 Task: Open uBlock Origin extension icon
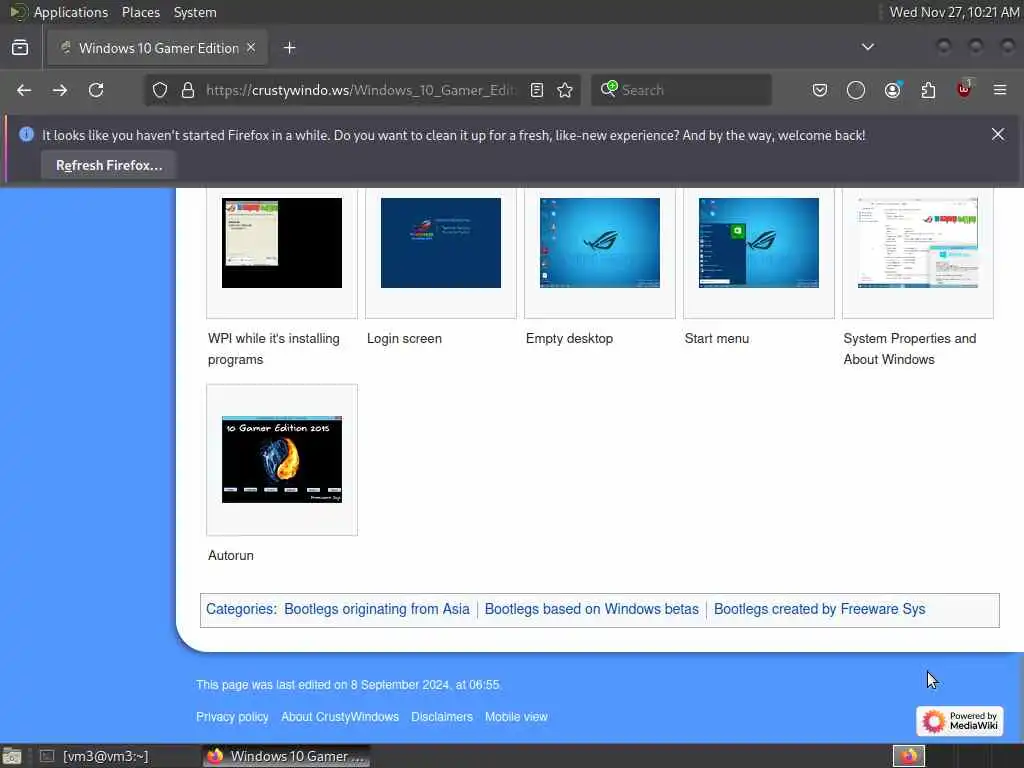click(x=965, y=89)
